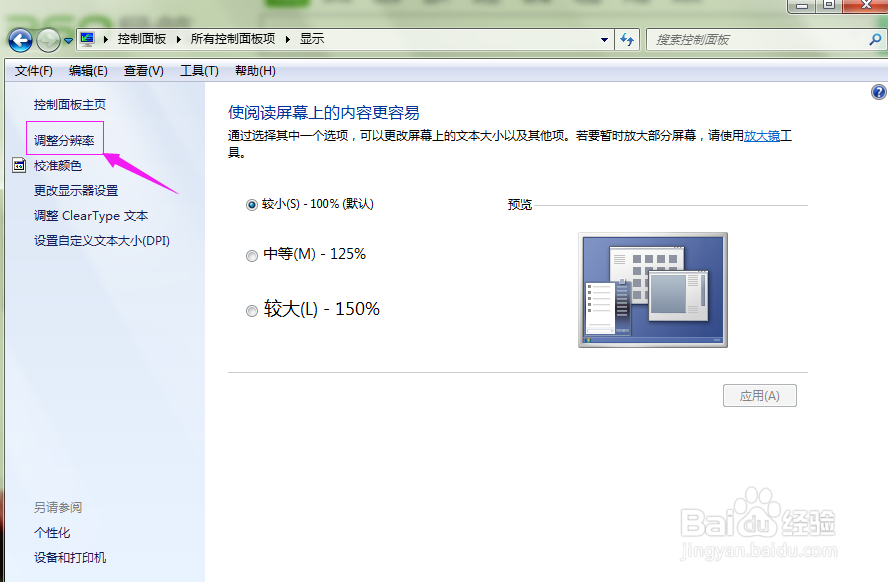The width and height of the screenshot is (888, 582).
Task: Click the search magnifier in the search box
Action: (873, 39)
